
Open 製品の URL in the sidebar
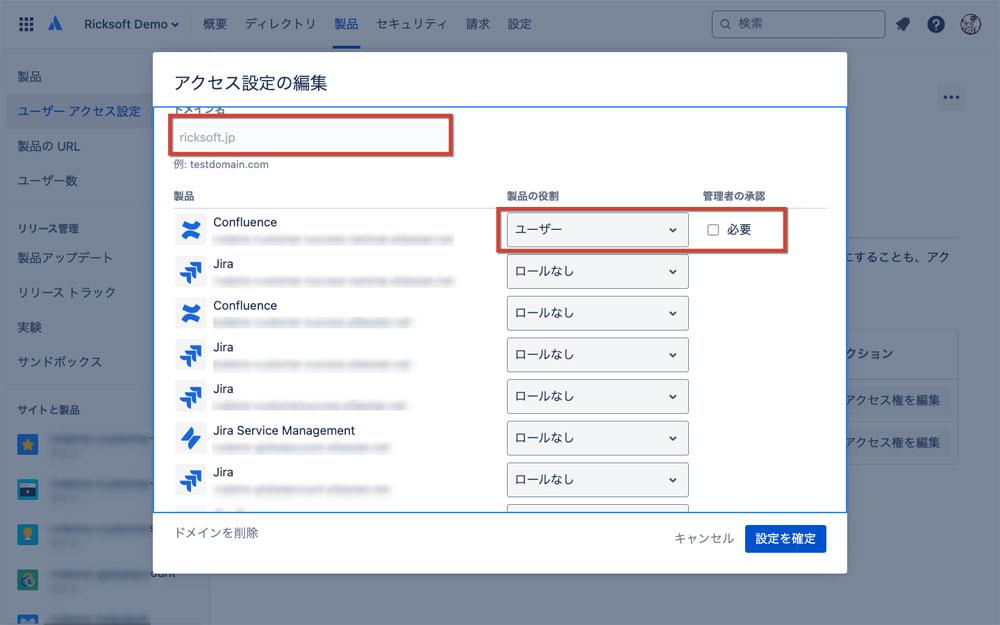(49, 146)
